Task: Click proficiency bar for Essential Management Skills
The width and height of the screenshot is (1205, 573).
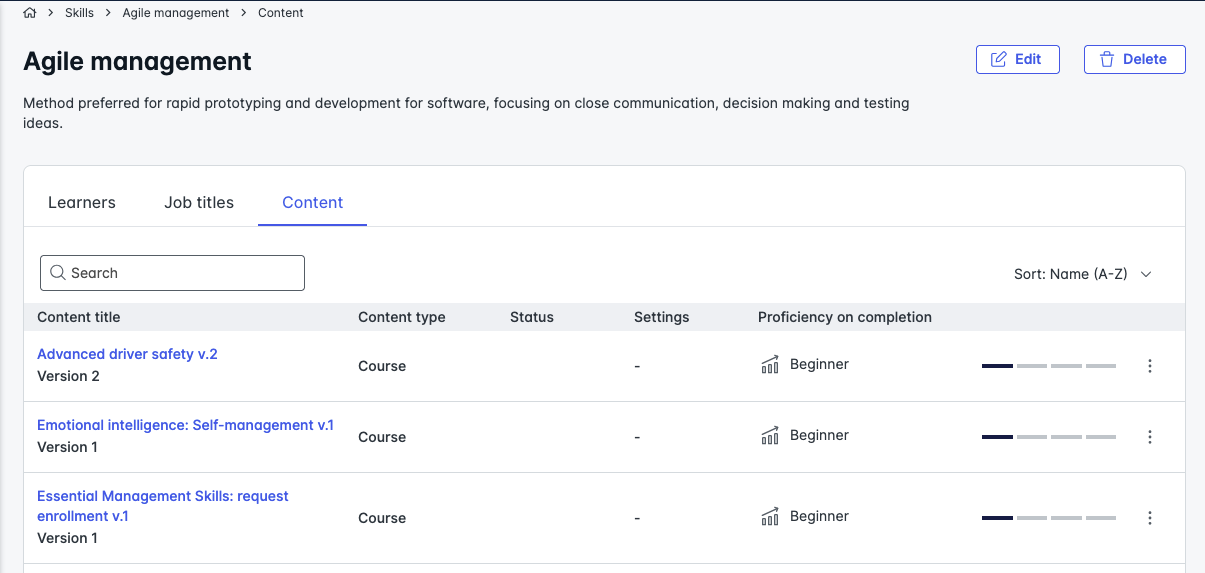Action: (1049, 518)
